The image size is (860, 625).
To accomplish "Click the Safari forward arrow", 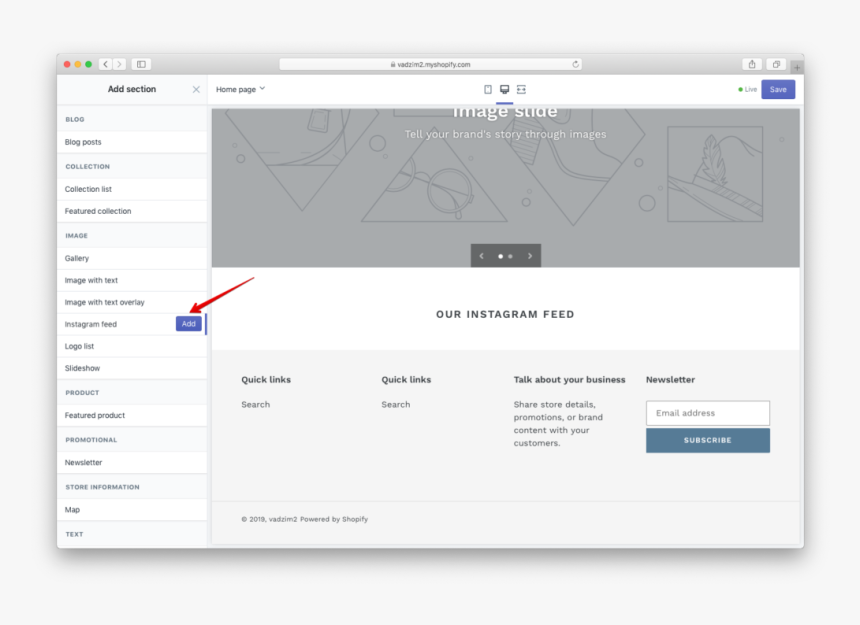I will [x=119, y=64].
